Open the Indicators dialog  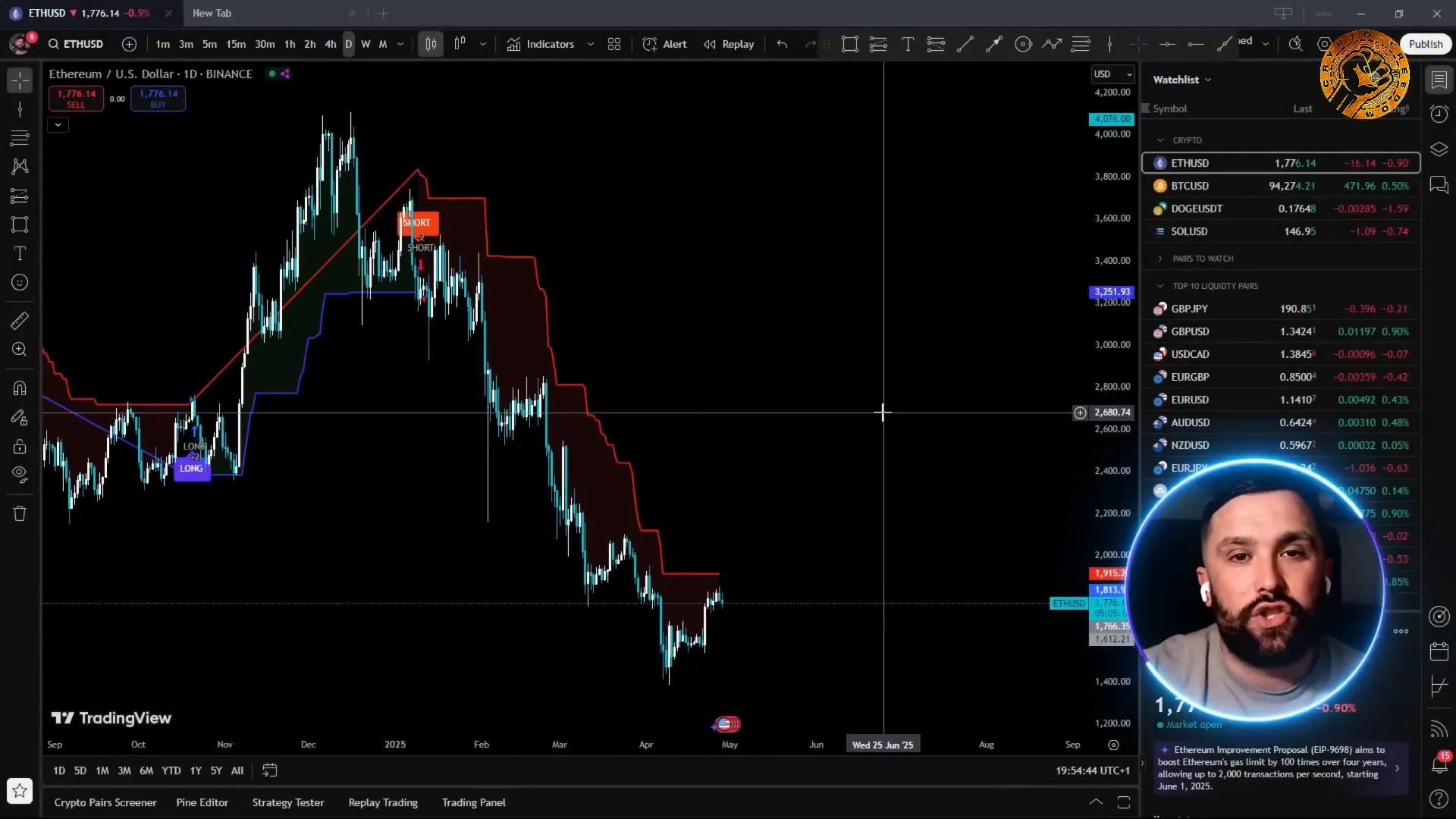point(541,44)
